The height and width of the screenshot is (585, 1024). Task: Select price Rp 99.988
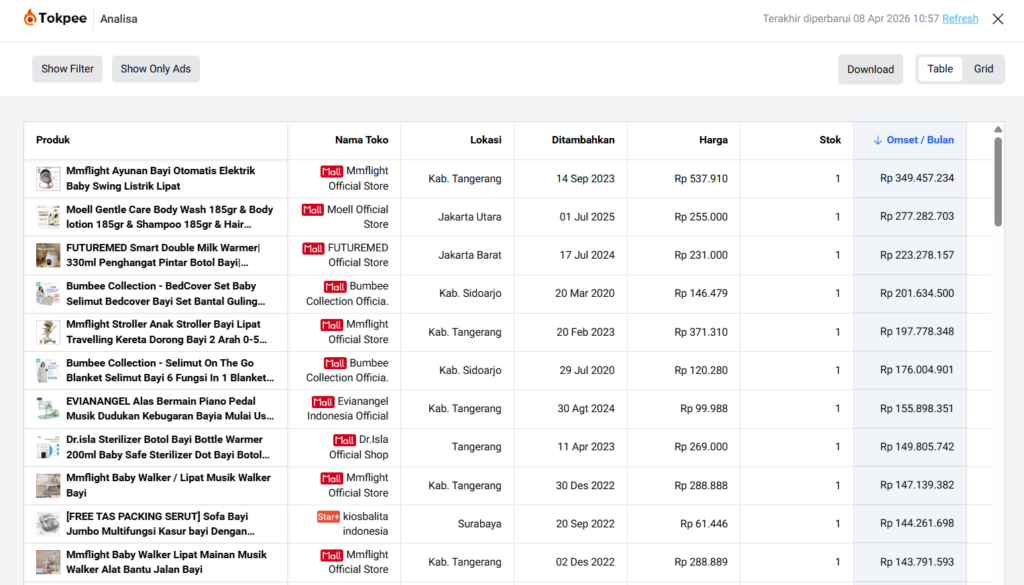coord(703,409)
